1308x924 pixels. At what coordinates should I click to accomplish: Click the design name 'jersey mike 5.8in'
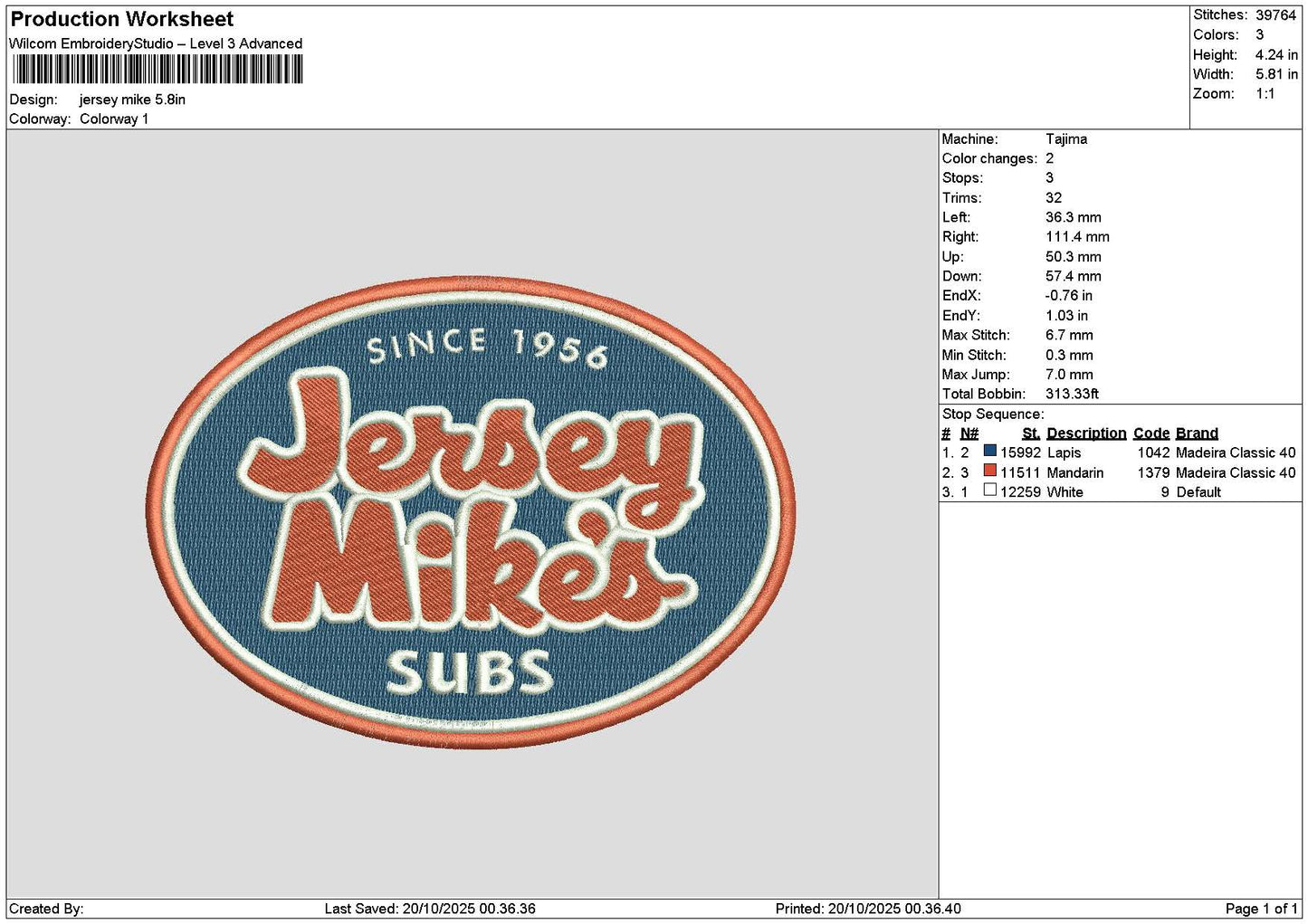tap(132, 100)
